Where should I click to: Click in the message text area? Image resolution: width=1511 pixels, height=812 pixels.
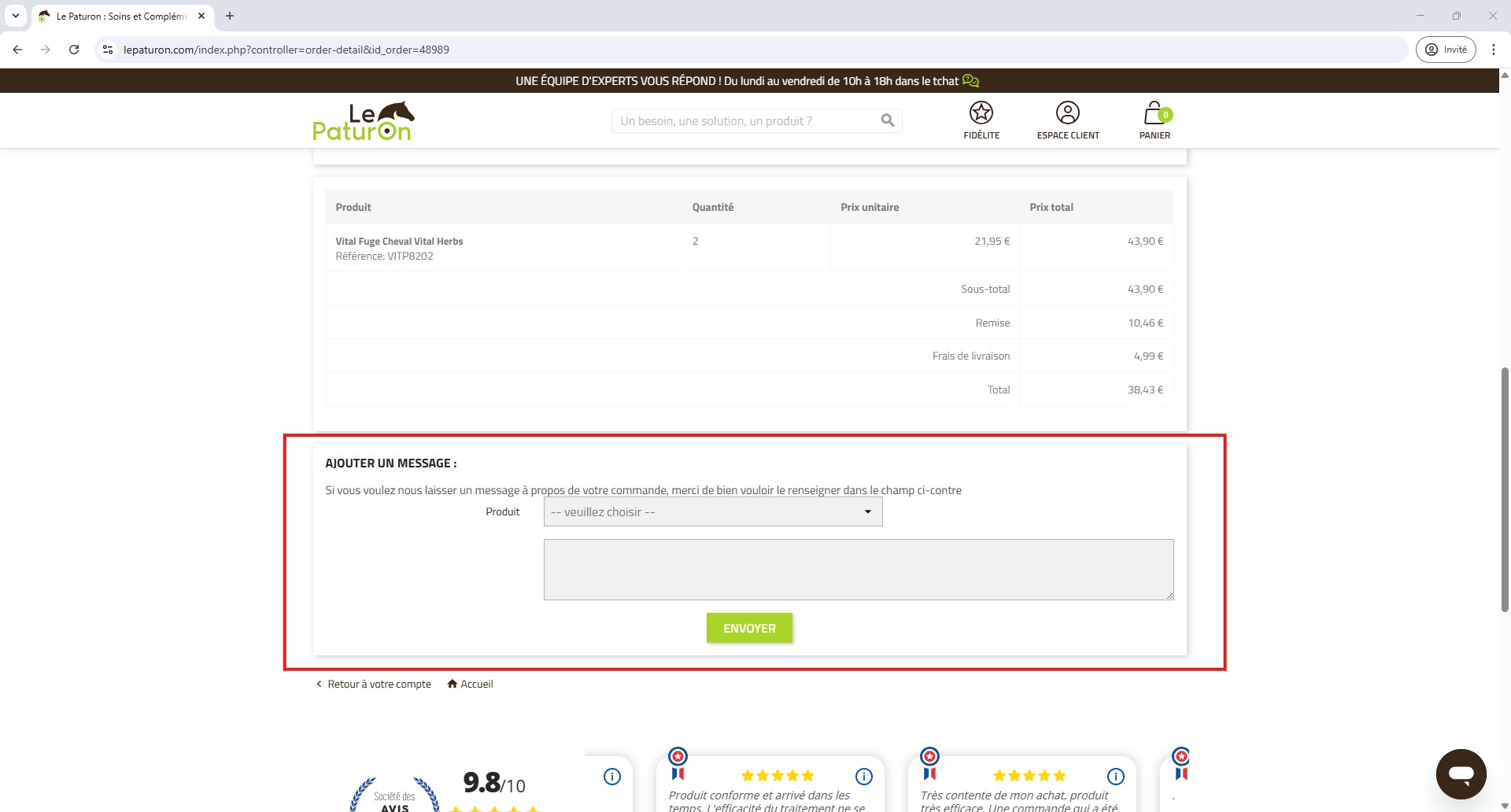pos(858,569)
